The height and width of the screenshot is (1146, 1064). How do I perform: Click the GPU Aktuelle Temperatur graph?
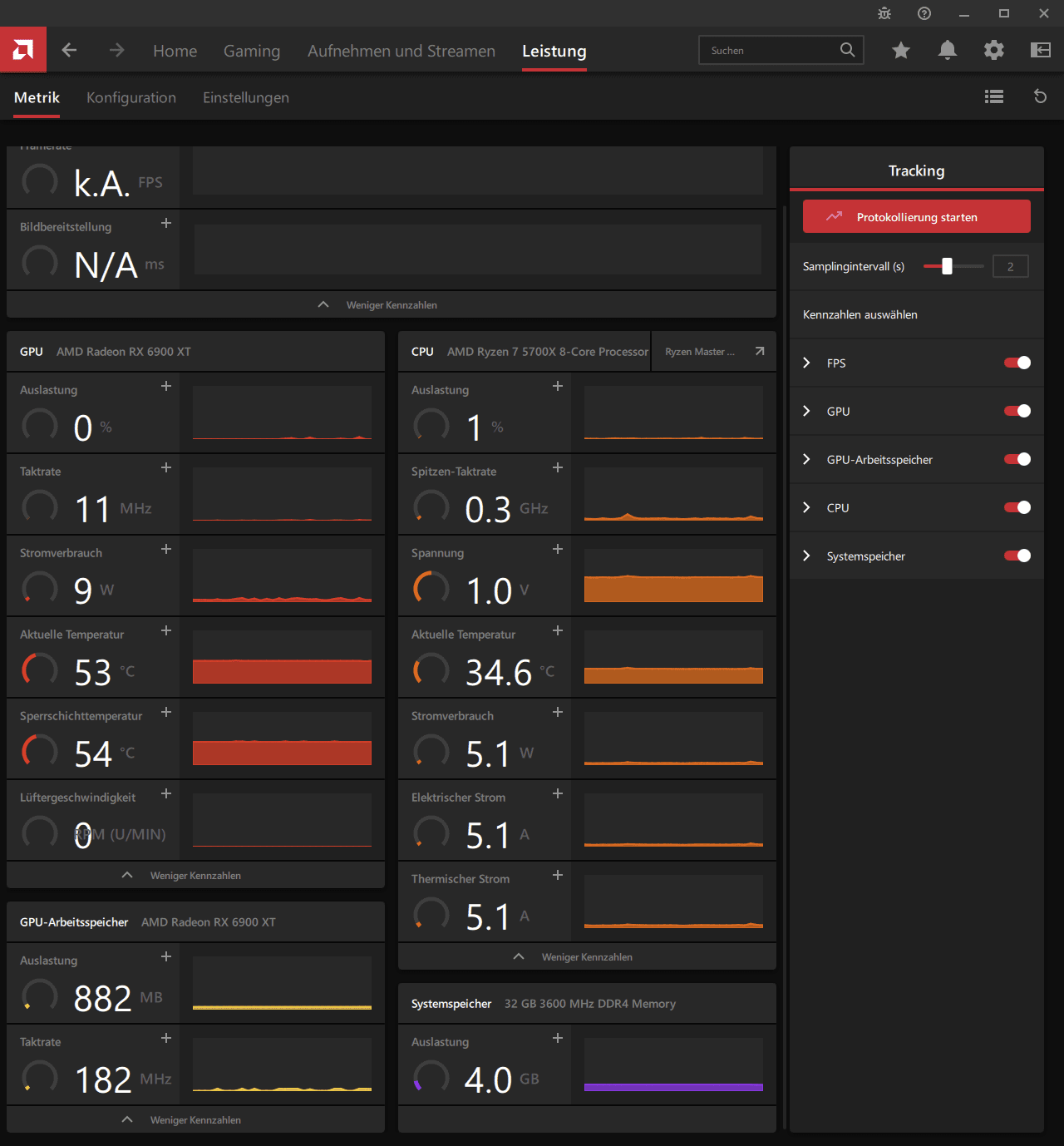(282, 657)
